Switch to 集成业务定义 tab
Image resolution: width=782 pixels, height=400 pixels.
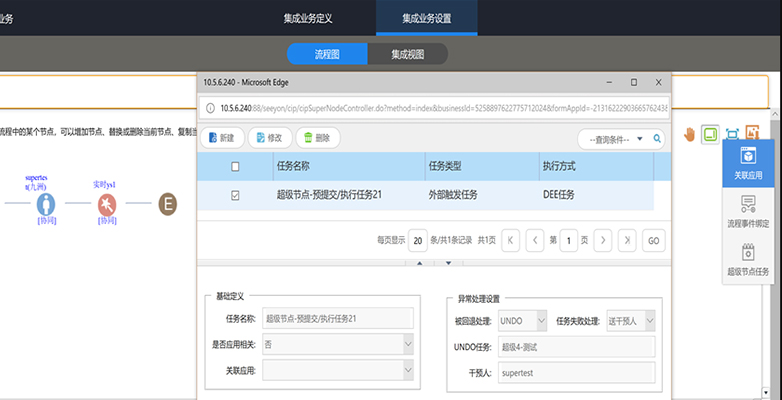tap(307, 18)
